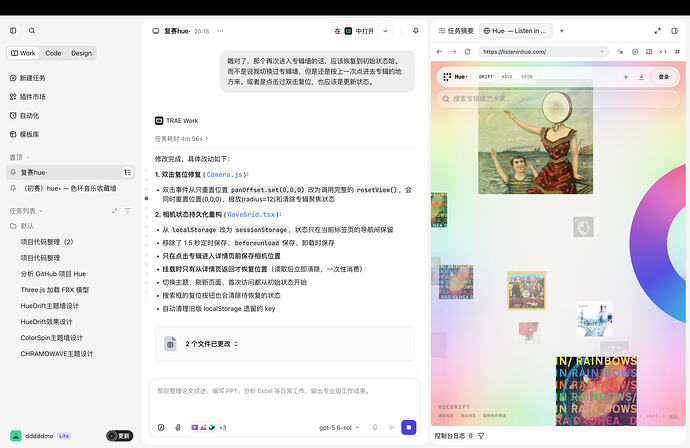Click the attachment paperclip icon
This screenshot has height=448, width=690.
(x=178, y=427)
